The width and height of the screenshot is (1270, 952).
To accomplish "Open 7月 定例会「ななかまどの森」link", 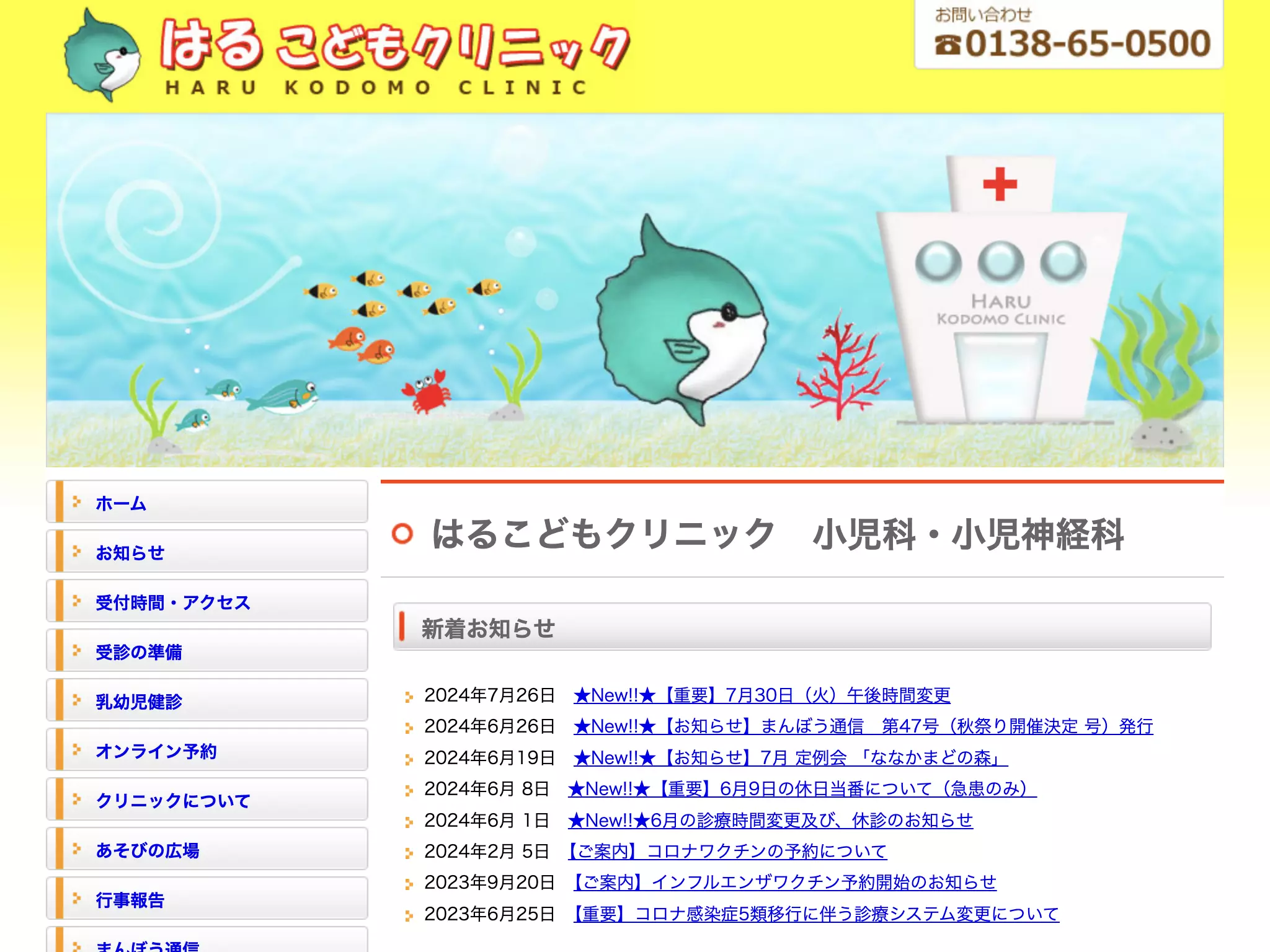I will pos(791,758).
